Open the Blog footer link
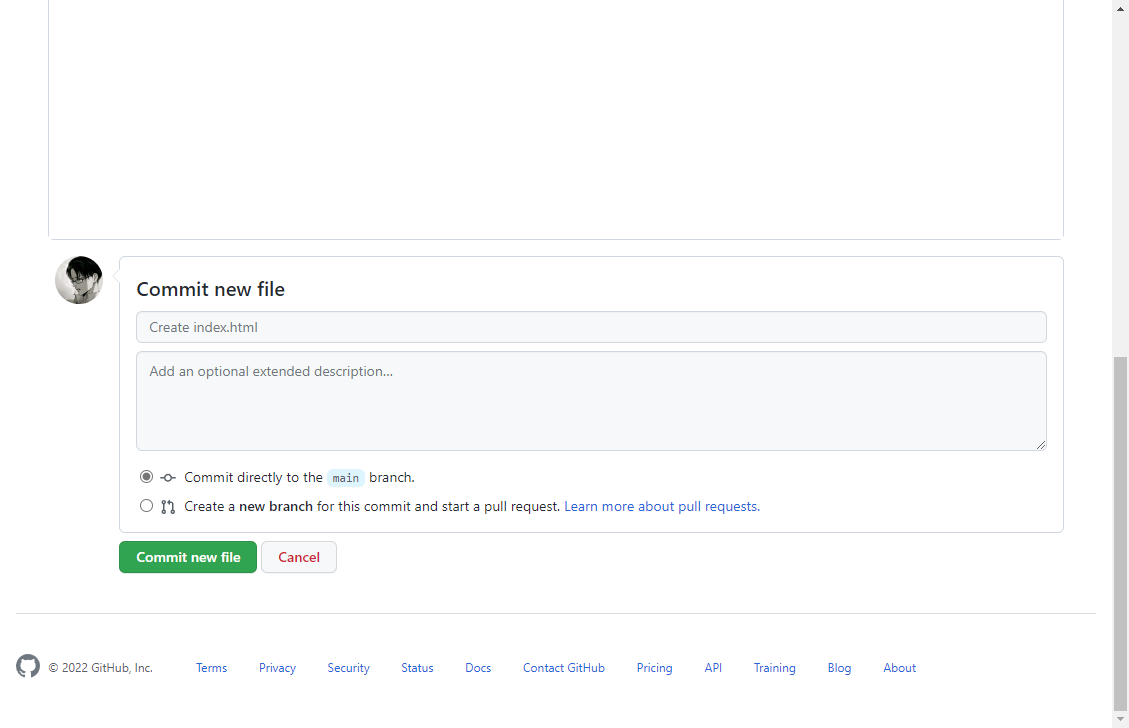Image resolution: width=1129 pixels, height=728 pixels. (839, 668)
